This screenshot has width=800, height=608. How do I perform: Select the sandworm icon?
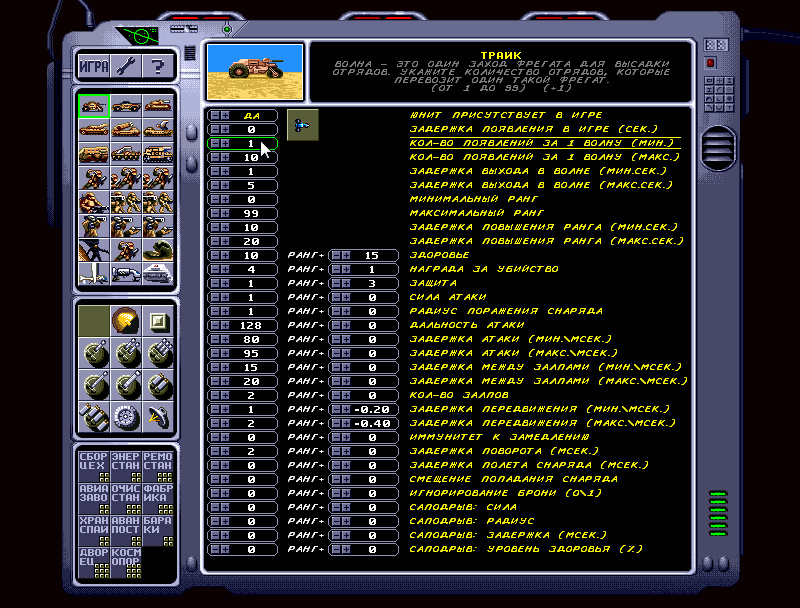click(x=158, y=250)
